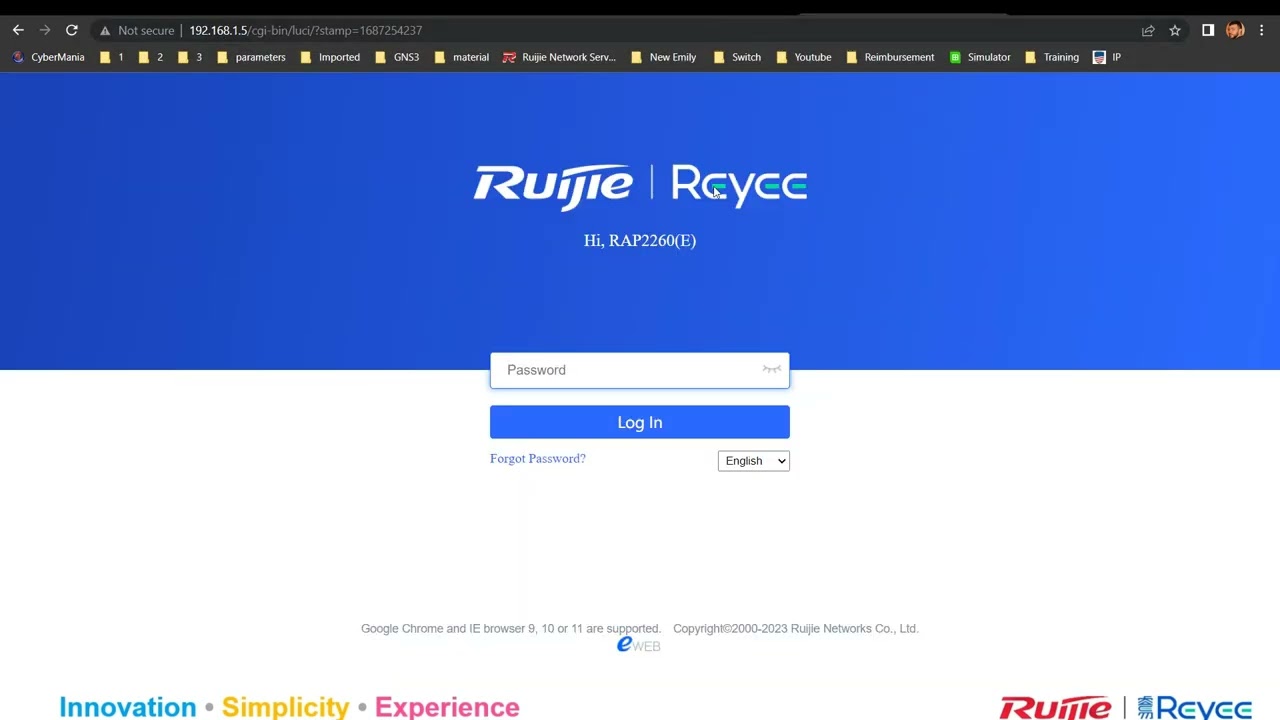The image size is (1280, 720).
Task: Open the Switch bookmark folder
Action: (x=737, y=57)
